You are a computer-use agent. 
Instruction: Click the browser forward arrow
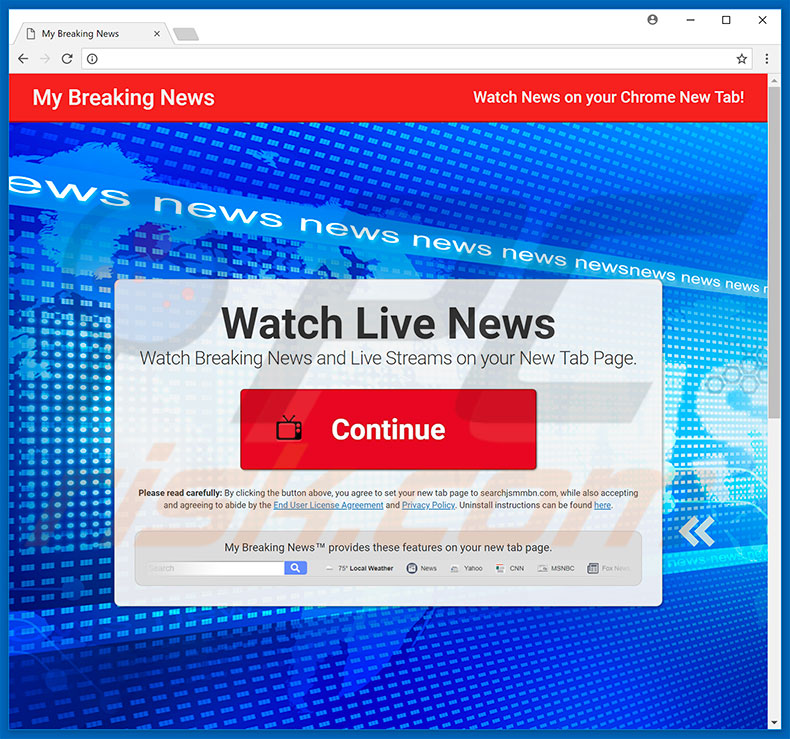(x=45, y=59)
